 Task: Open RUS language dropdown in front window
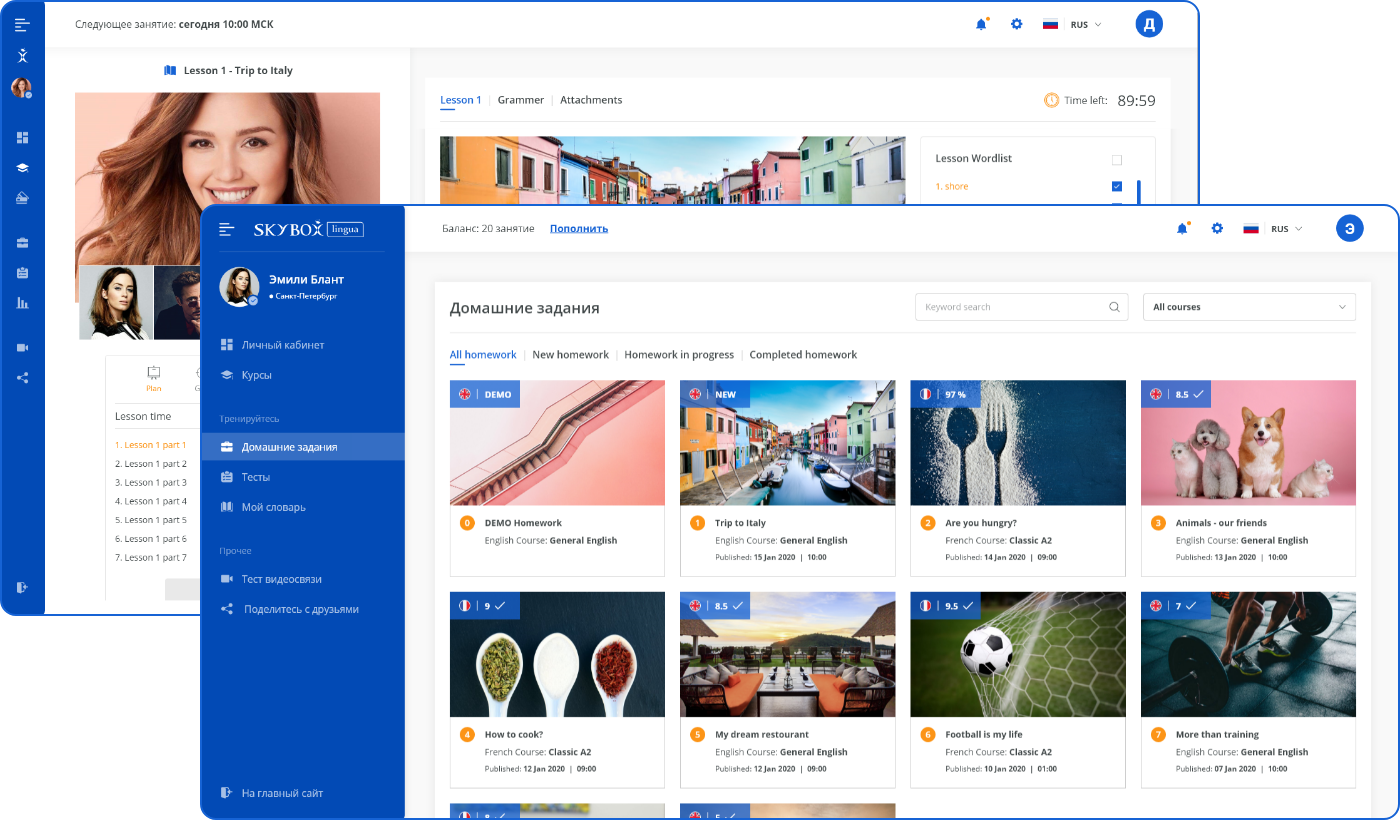(1273, 229)
